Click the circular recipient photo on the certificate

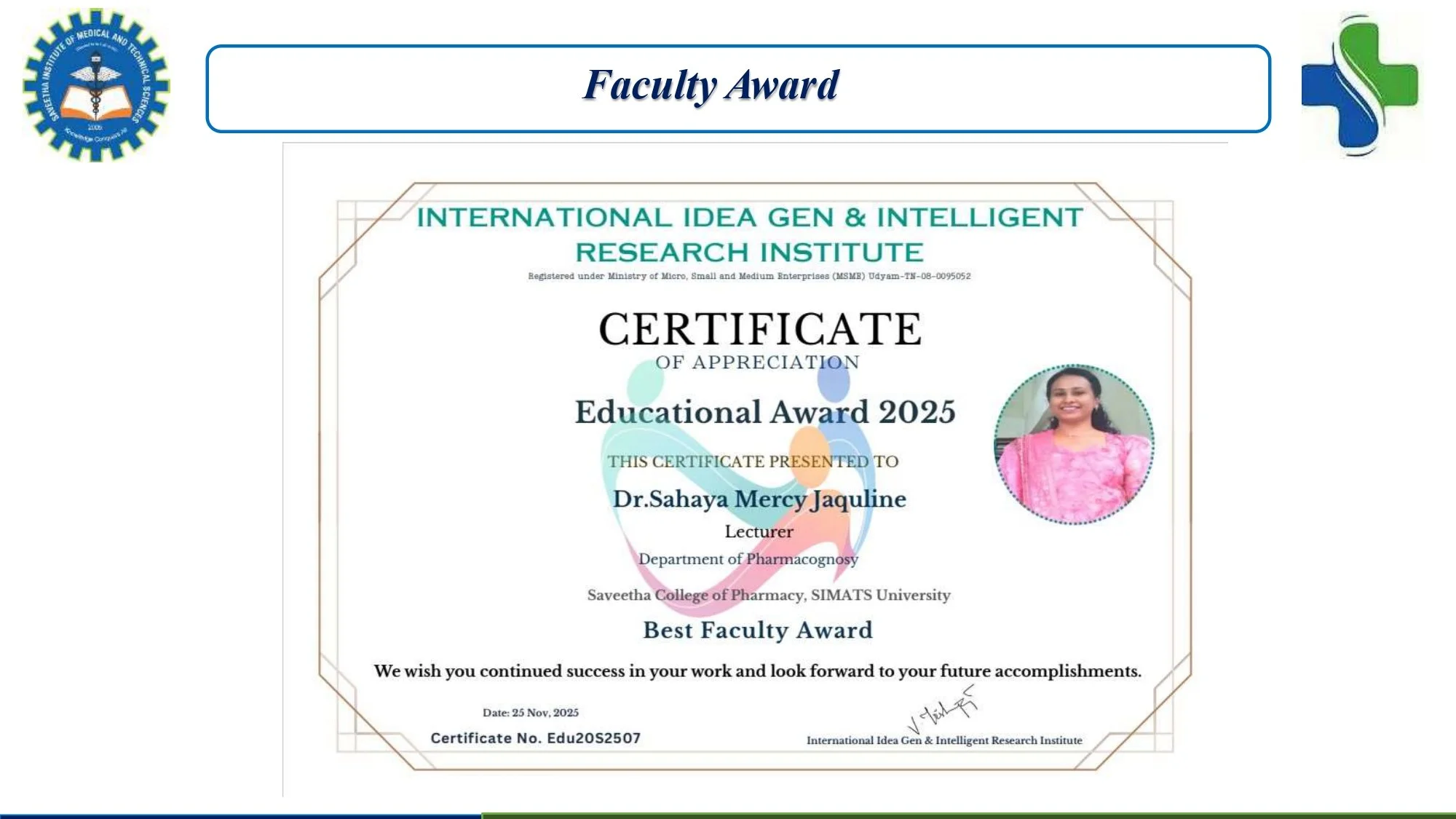point(1075,444)
